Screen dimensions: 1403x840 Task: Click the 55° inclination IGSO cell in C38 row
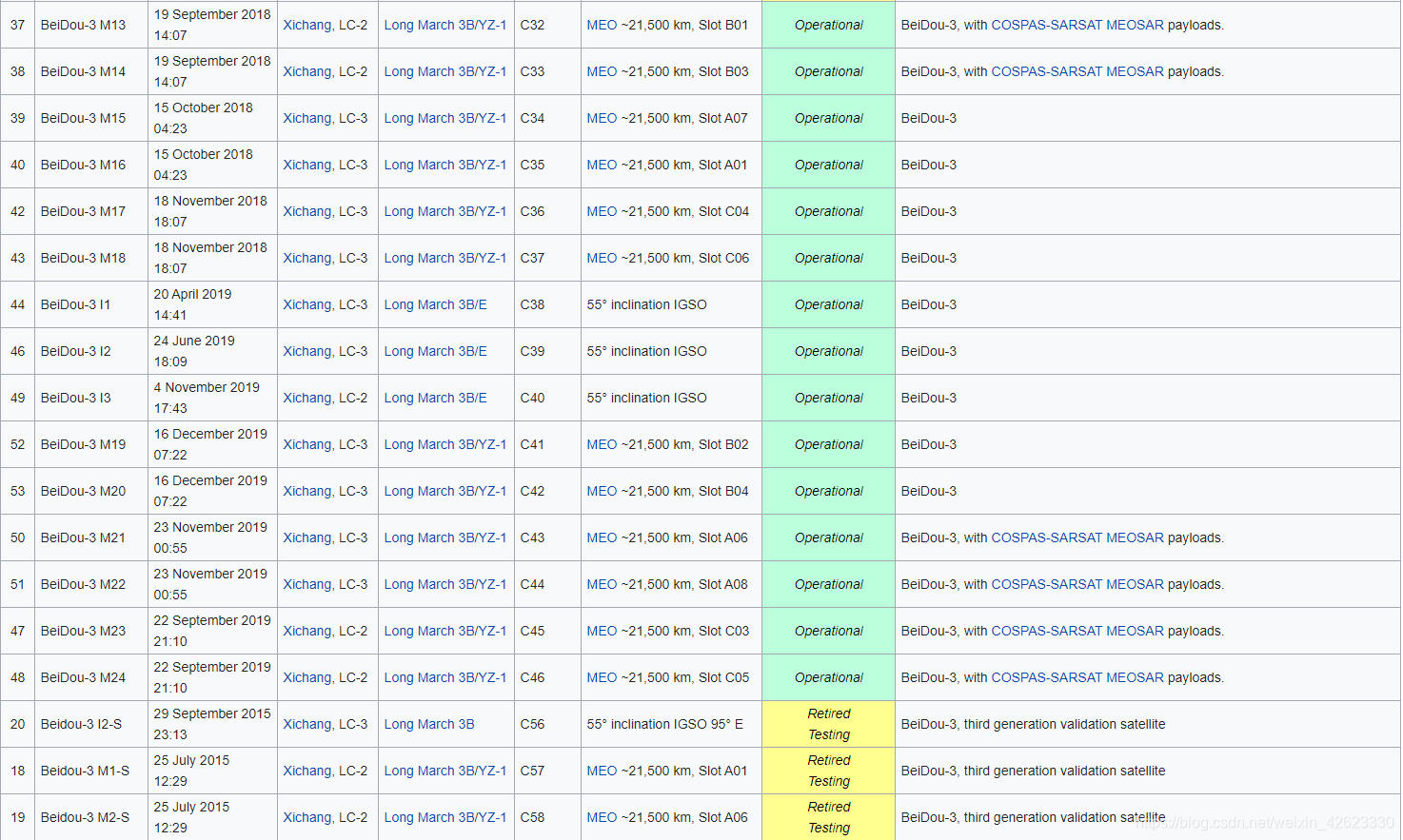pos(671,304)
